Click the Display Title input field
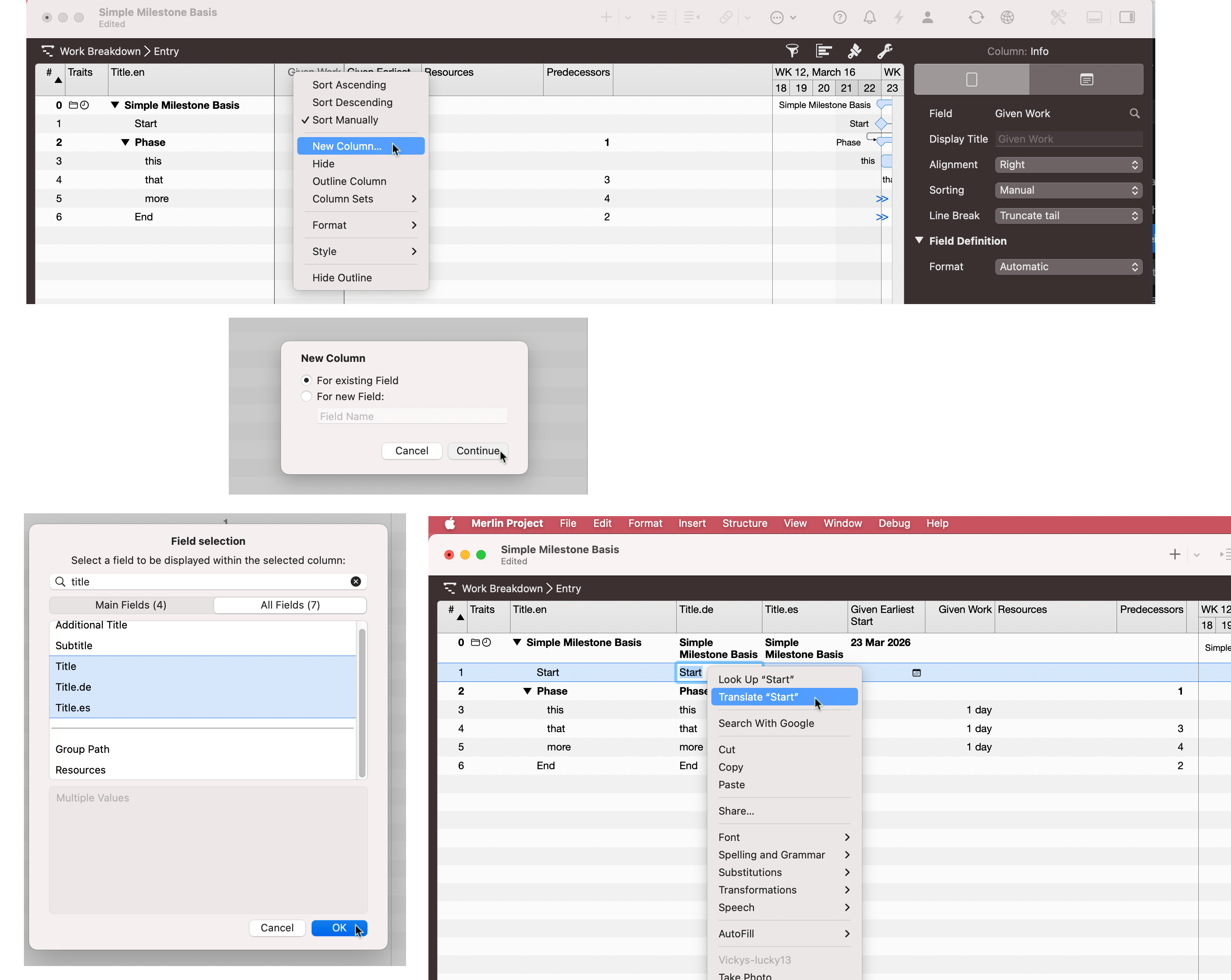 1069,139
